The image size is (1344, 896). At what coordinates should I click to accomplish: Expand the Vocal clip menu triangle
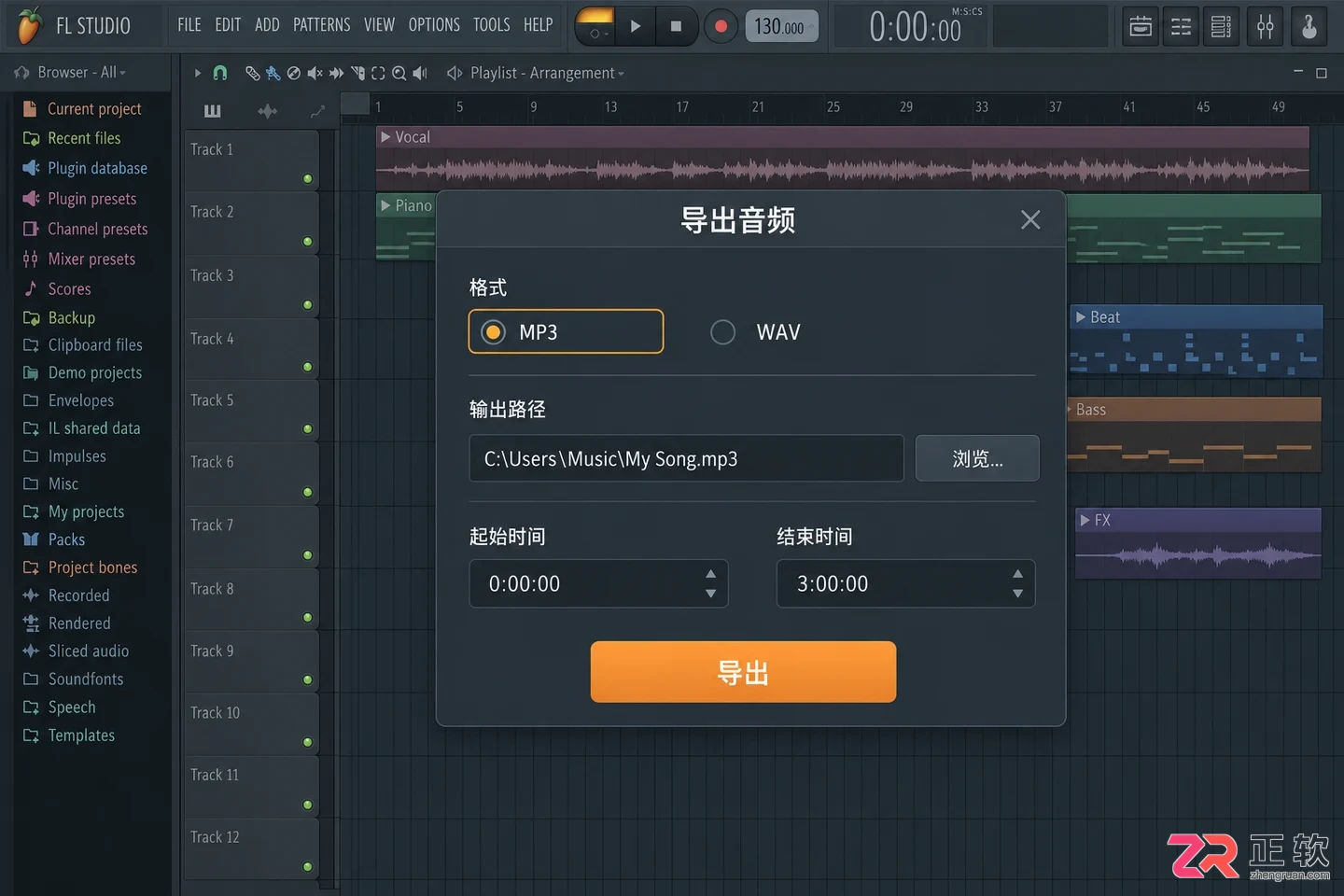click(x=385, y=137)
